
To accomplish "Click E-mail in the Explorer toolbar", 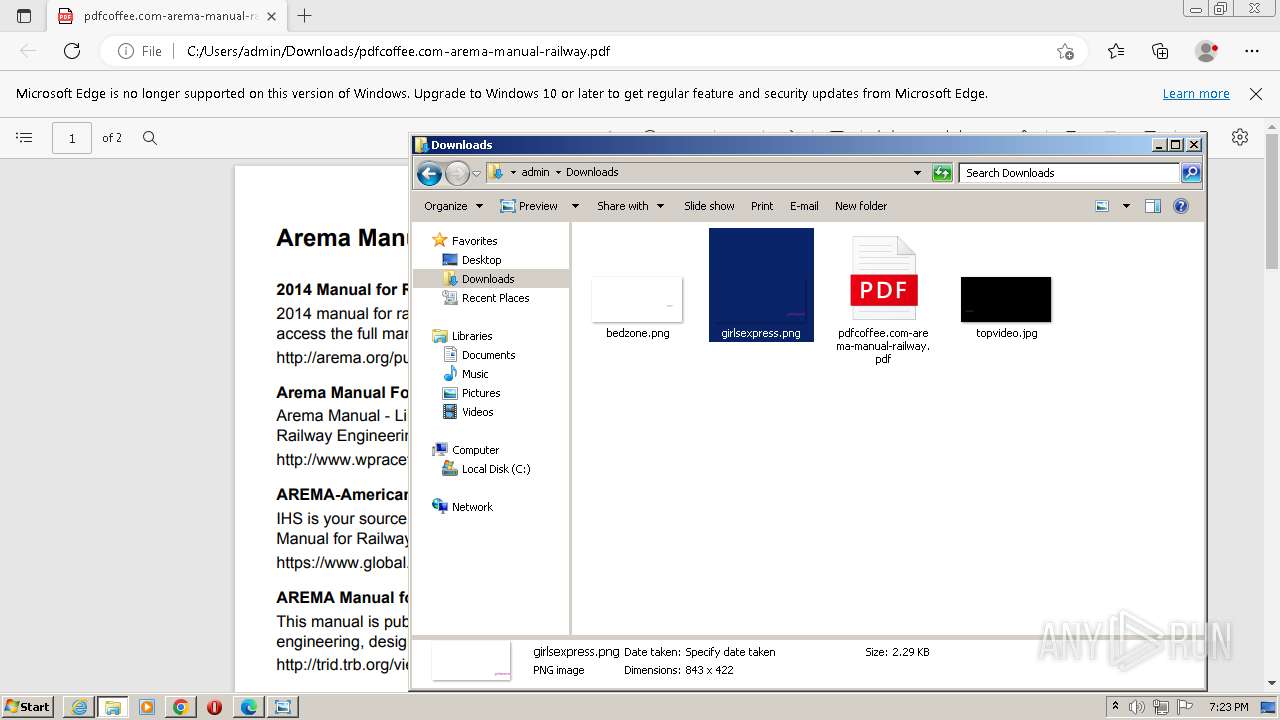I will (x=804, y=206).
